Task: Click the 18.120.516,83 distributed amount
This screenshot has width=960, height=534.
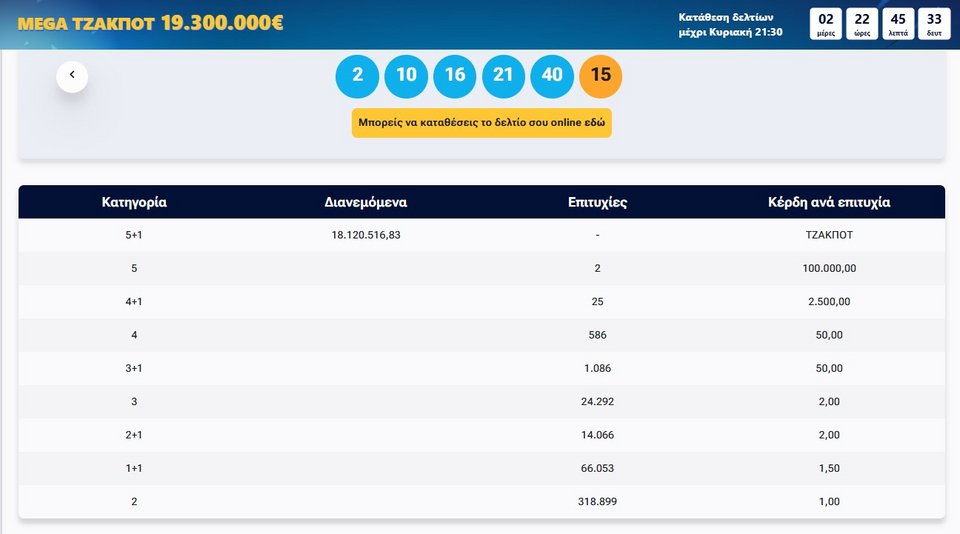Action: click(x=366, y=235)
